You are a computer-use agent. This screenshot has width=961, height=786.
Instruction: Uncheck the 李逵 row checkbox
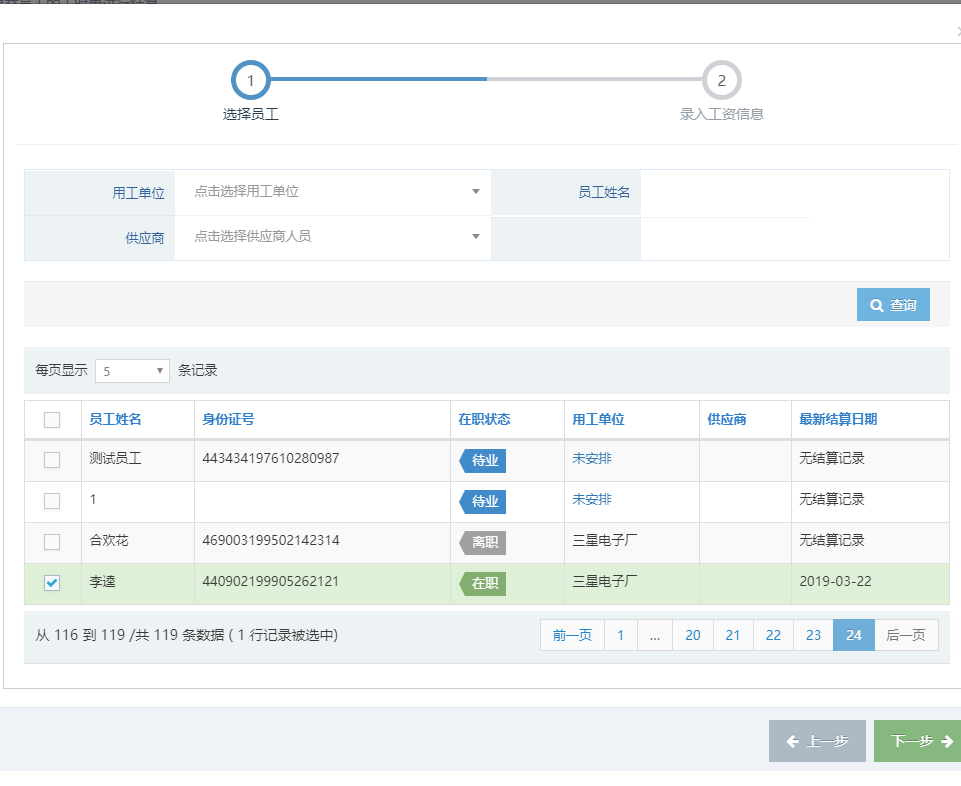click(52, 583)
